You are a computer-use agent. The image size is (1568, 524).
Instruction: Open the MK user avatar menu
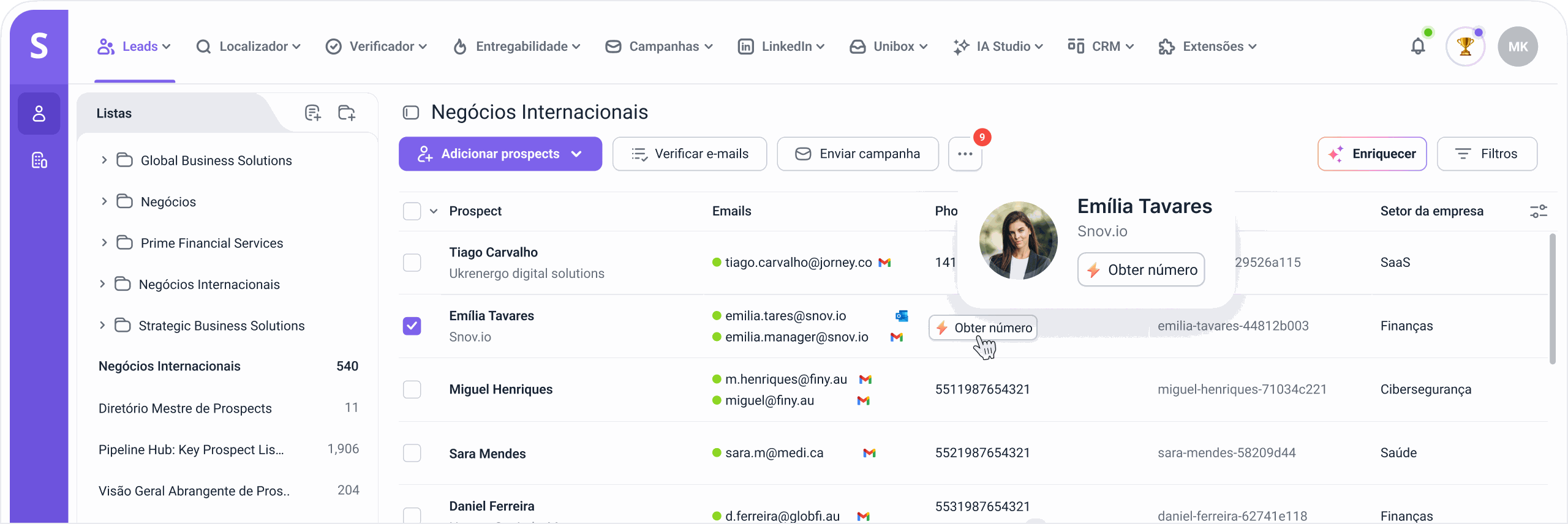click(1518, 47)
